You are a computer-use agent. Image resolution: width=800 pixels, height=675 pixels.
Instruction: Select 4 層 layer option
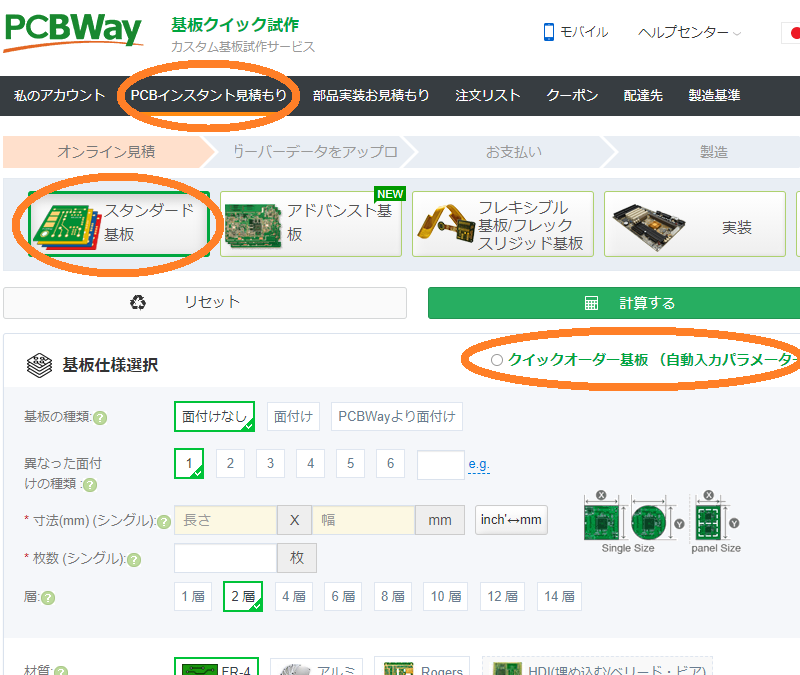[294, 596]
